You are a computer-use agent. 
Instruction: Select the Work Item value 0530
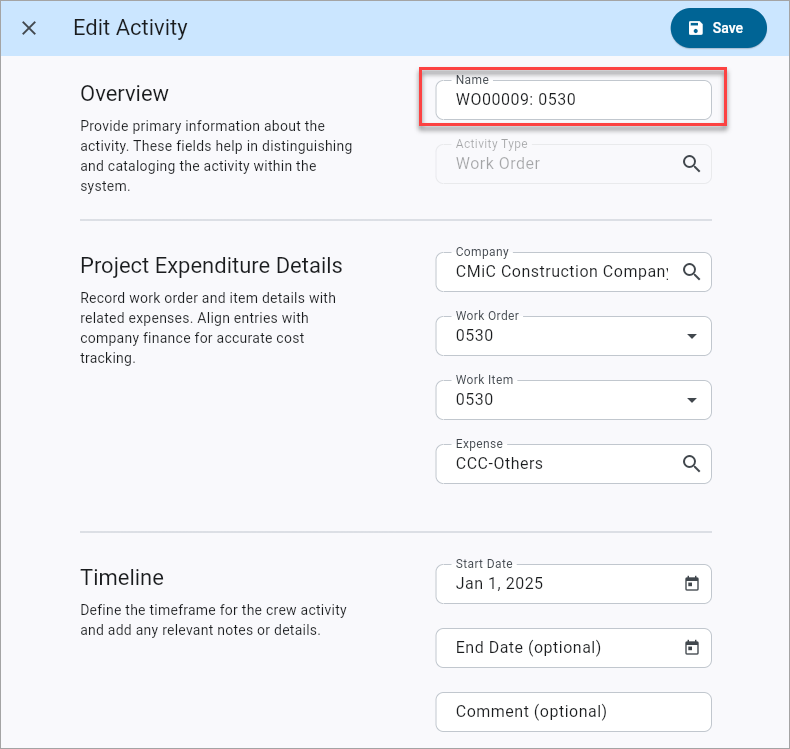point(474,399)
